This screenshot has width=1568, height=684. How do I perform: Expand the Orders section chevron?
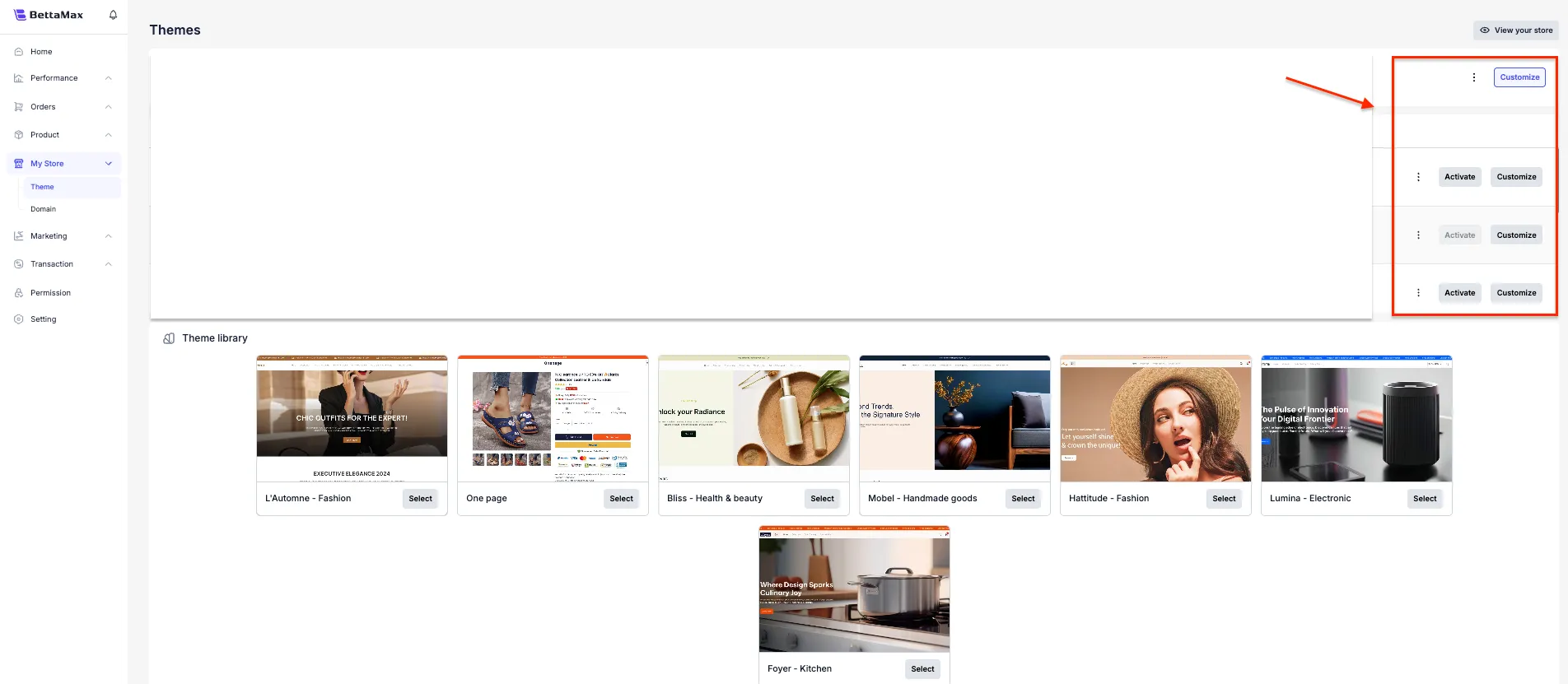[x=109, y=107]
